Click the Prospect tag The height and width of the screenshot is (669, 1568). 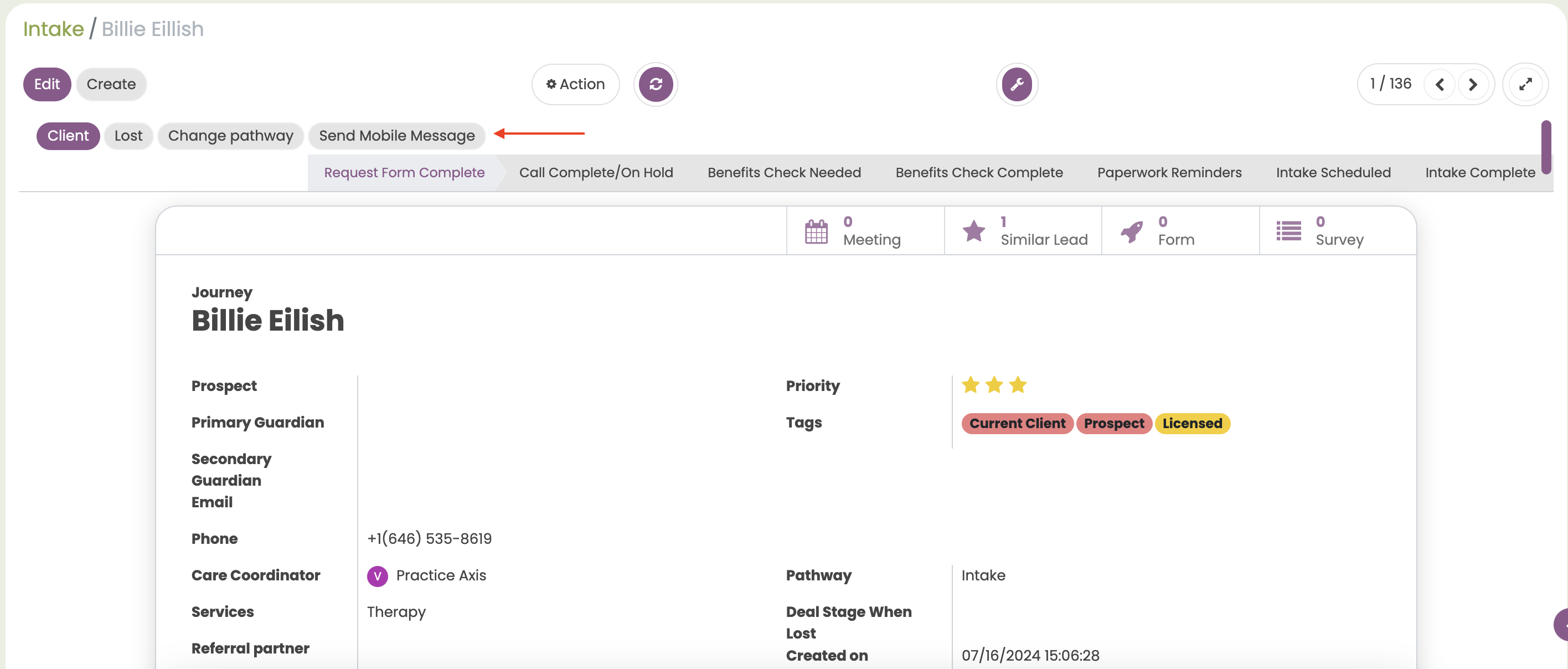tap(1114, 424)
